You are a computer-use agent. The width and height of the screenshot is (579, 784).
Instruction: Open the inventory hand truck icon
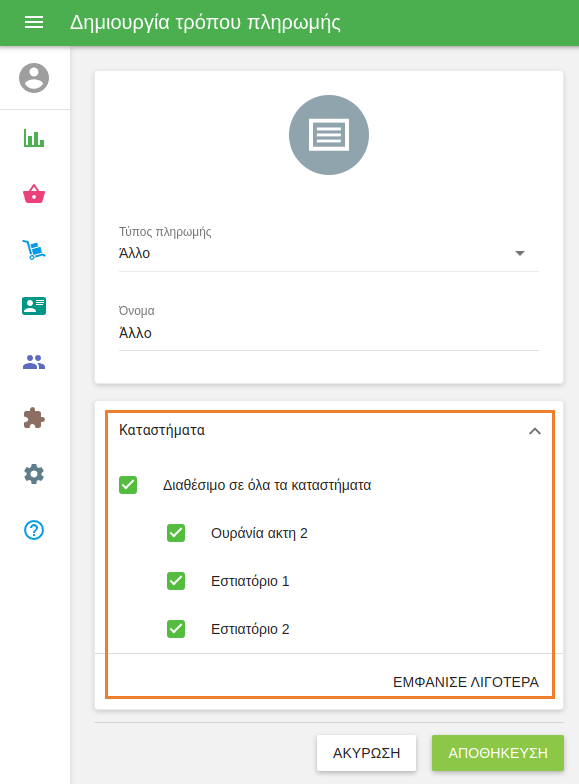[34, 250]
